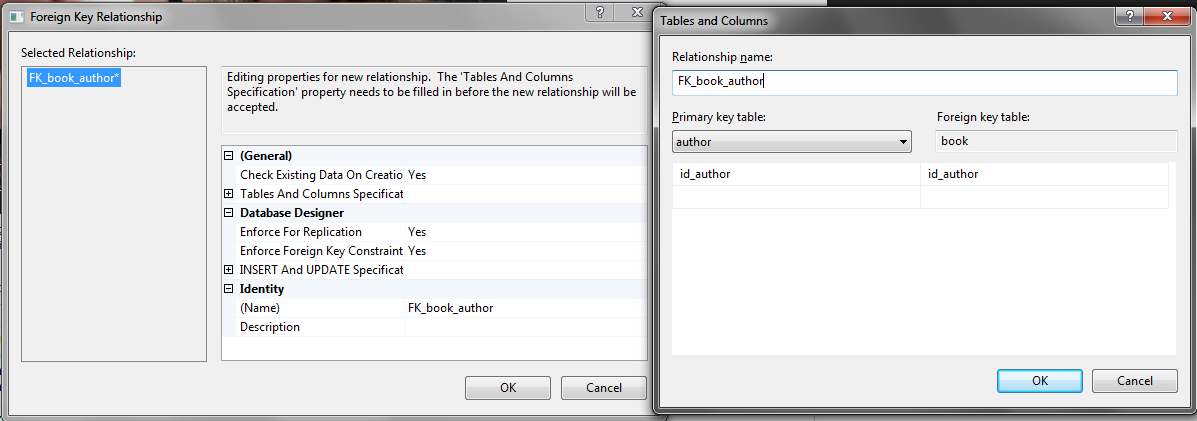Click Cancel in Foreign Key Relationship dialog
Image resolution: width=1197 pixels, height=421 pixels.
[604, 387]
